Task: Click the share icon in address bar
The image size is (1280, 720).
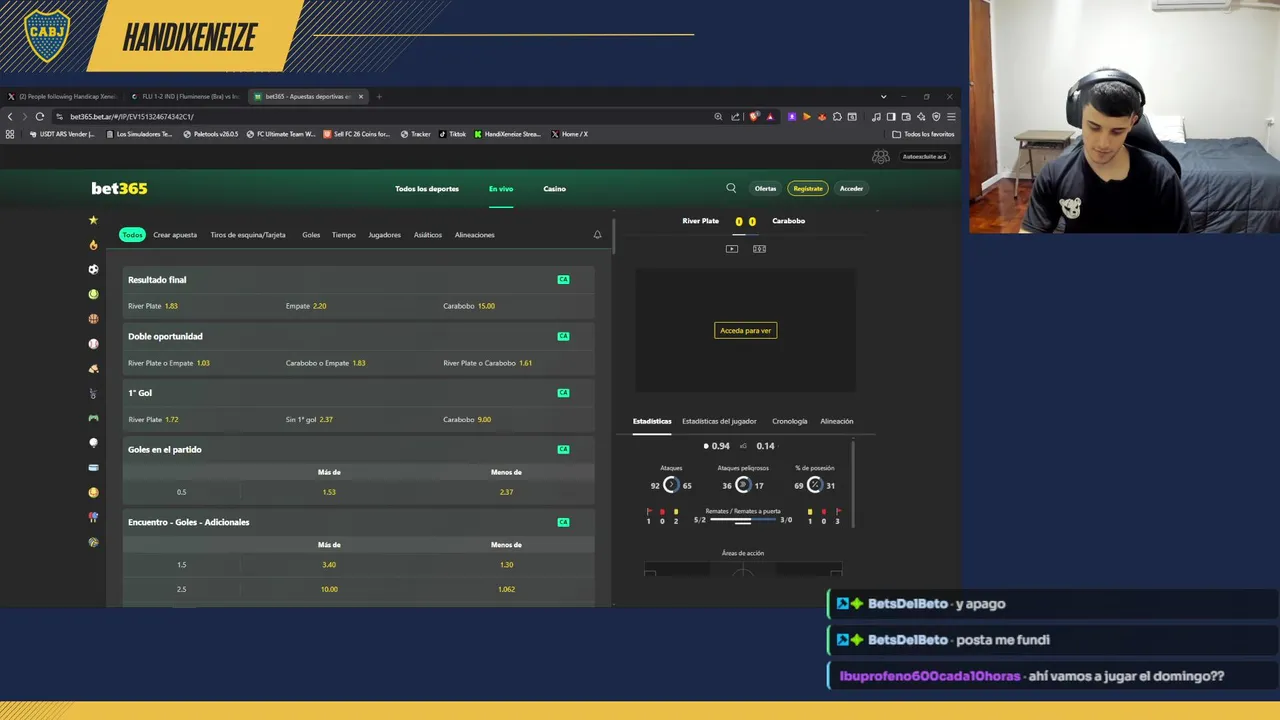Action: [736, 117]
